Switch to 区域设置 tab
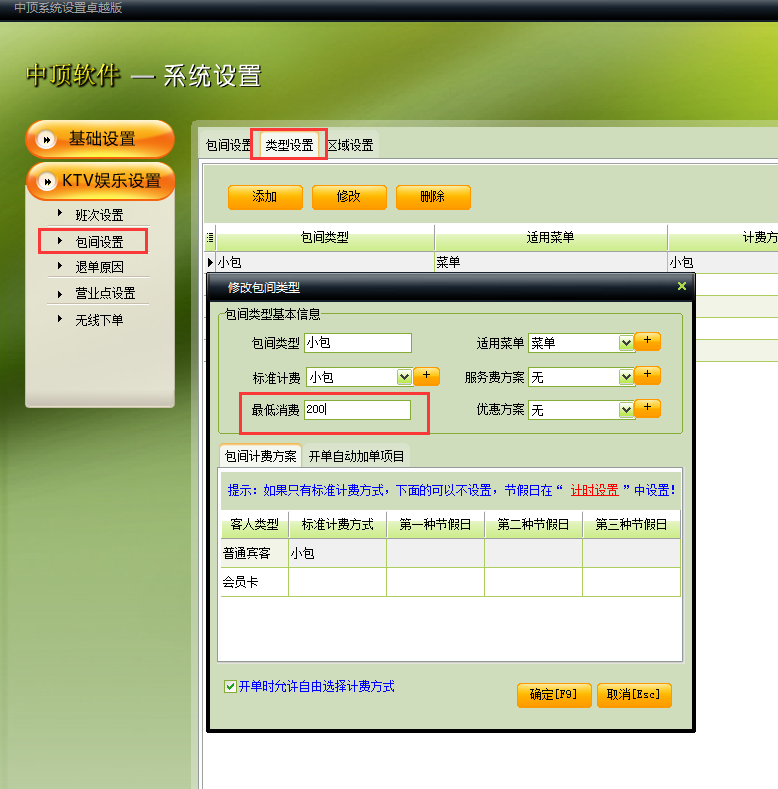This screenshot has height=789, width=778. (x=351, y=145)
